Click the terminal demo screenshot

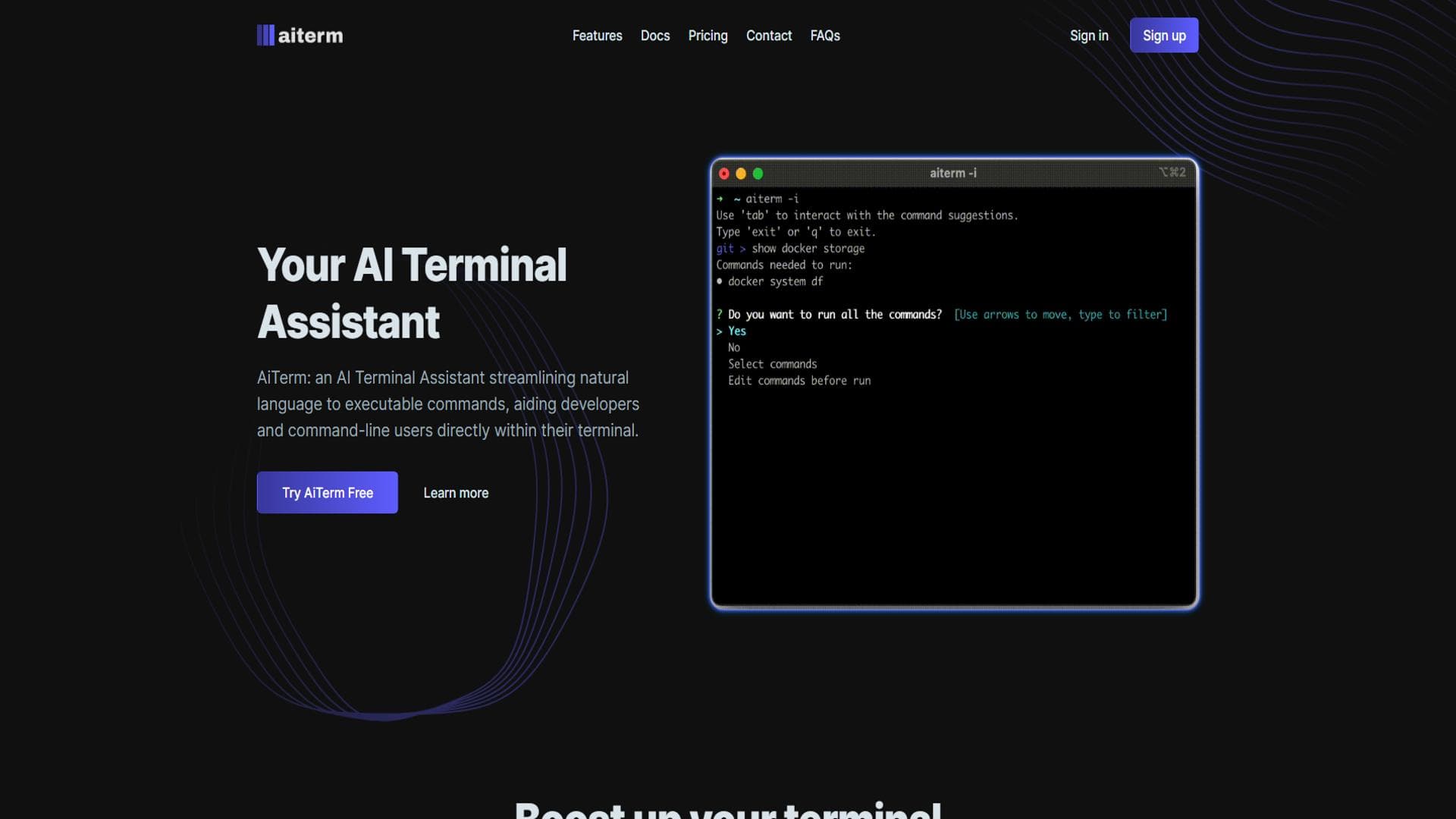tap(954, 383)
